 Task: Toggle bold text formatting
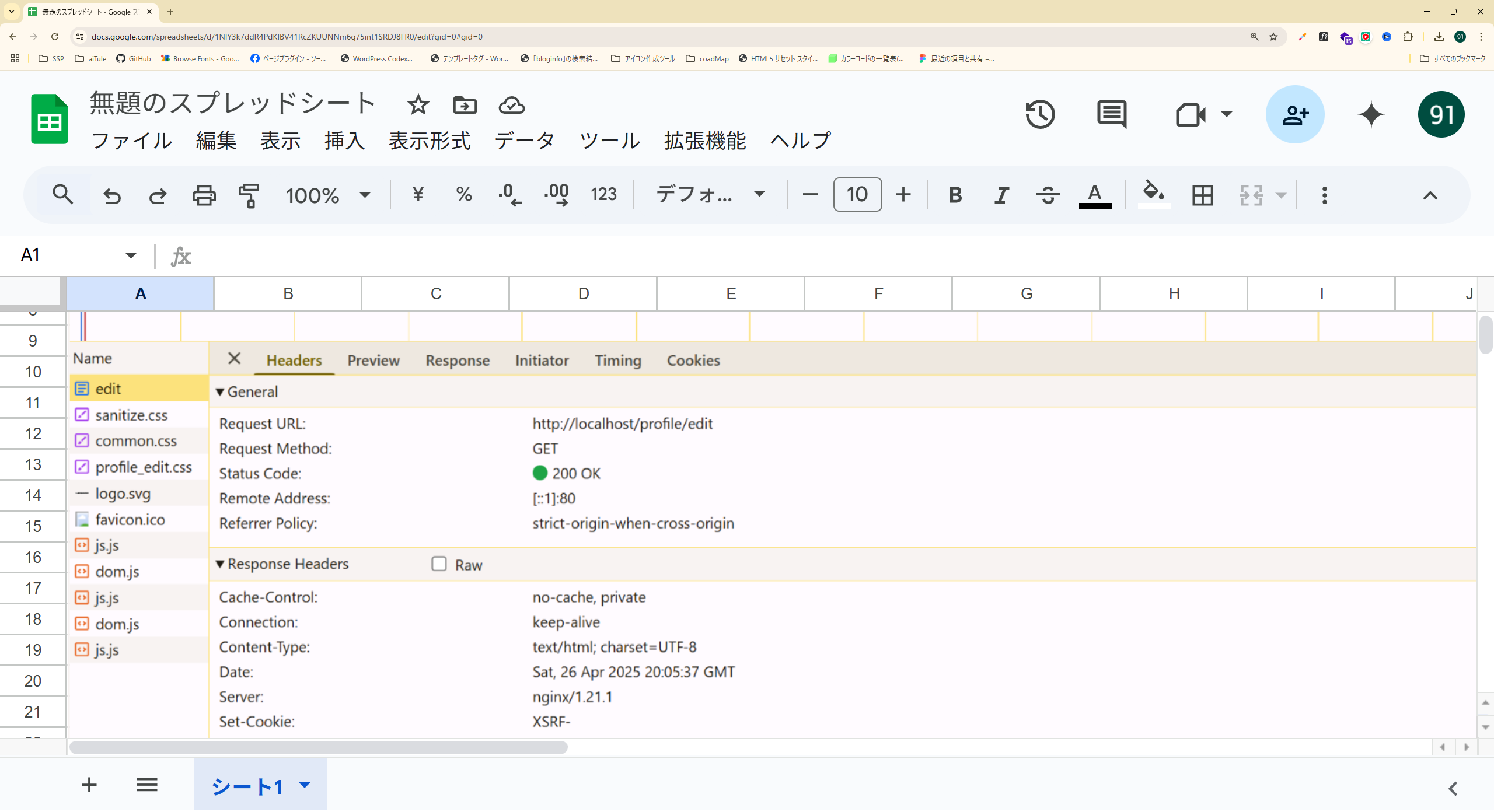(955, 195)
